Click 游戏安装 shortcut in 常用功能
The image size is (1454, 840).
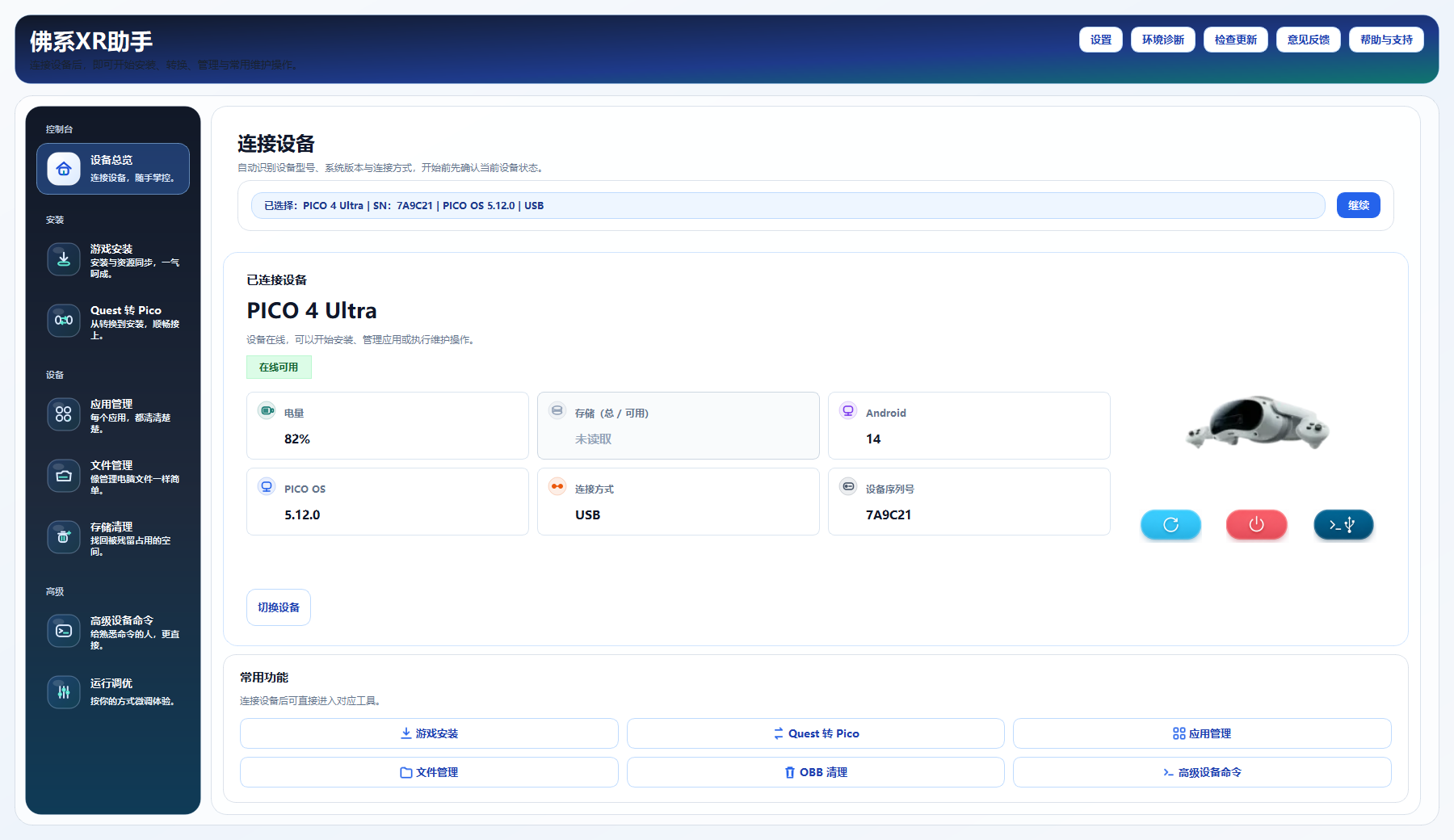(x=429, y=733)
